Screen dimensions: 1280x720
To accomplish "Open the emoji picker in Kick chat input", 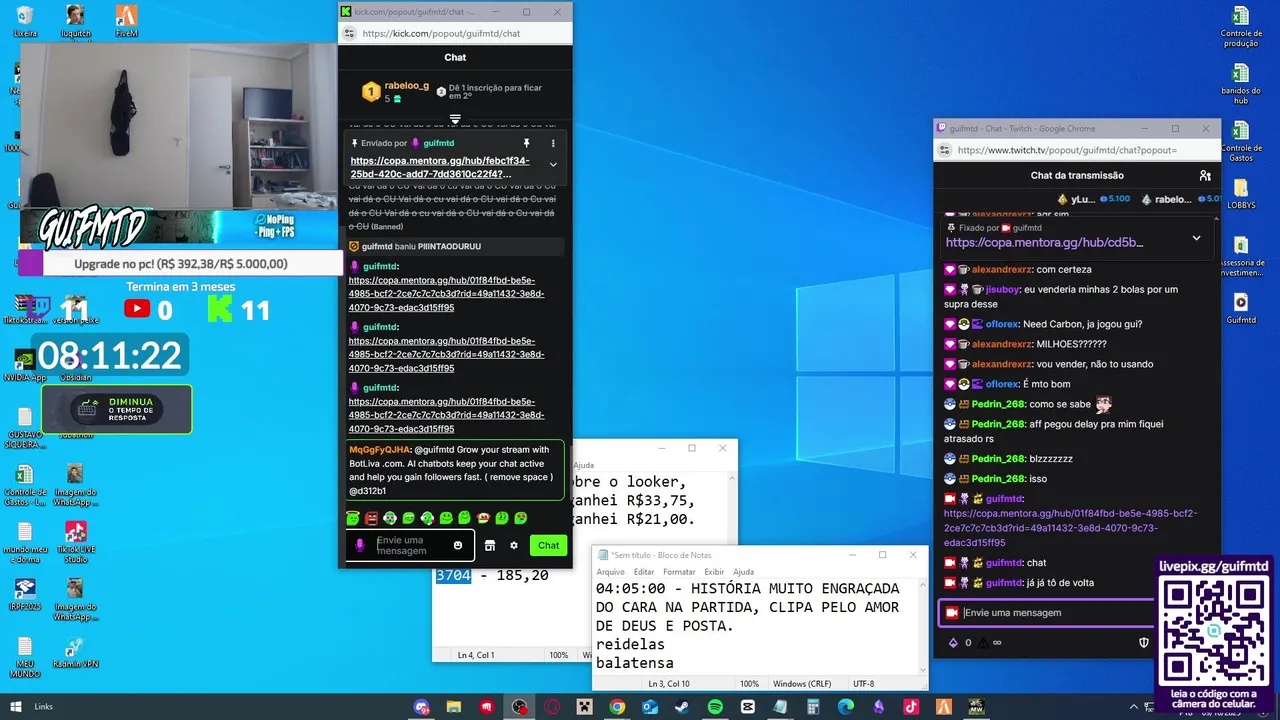I will tap(458, 545).
